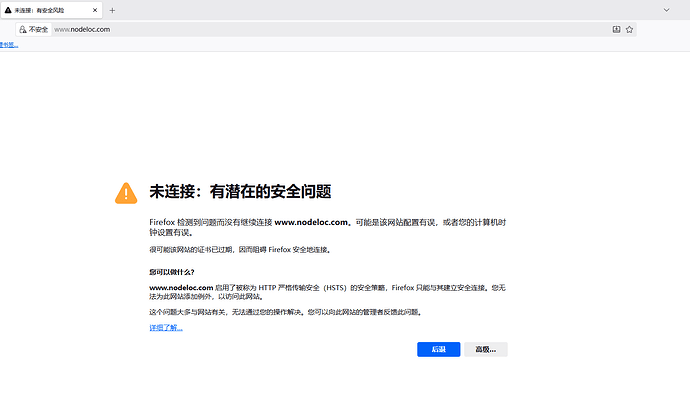This screenshot has height=404, width=690.
Task: Click bold www.nodeloc.com in the first paragraph
Action: tap(311, 222)
